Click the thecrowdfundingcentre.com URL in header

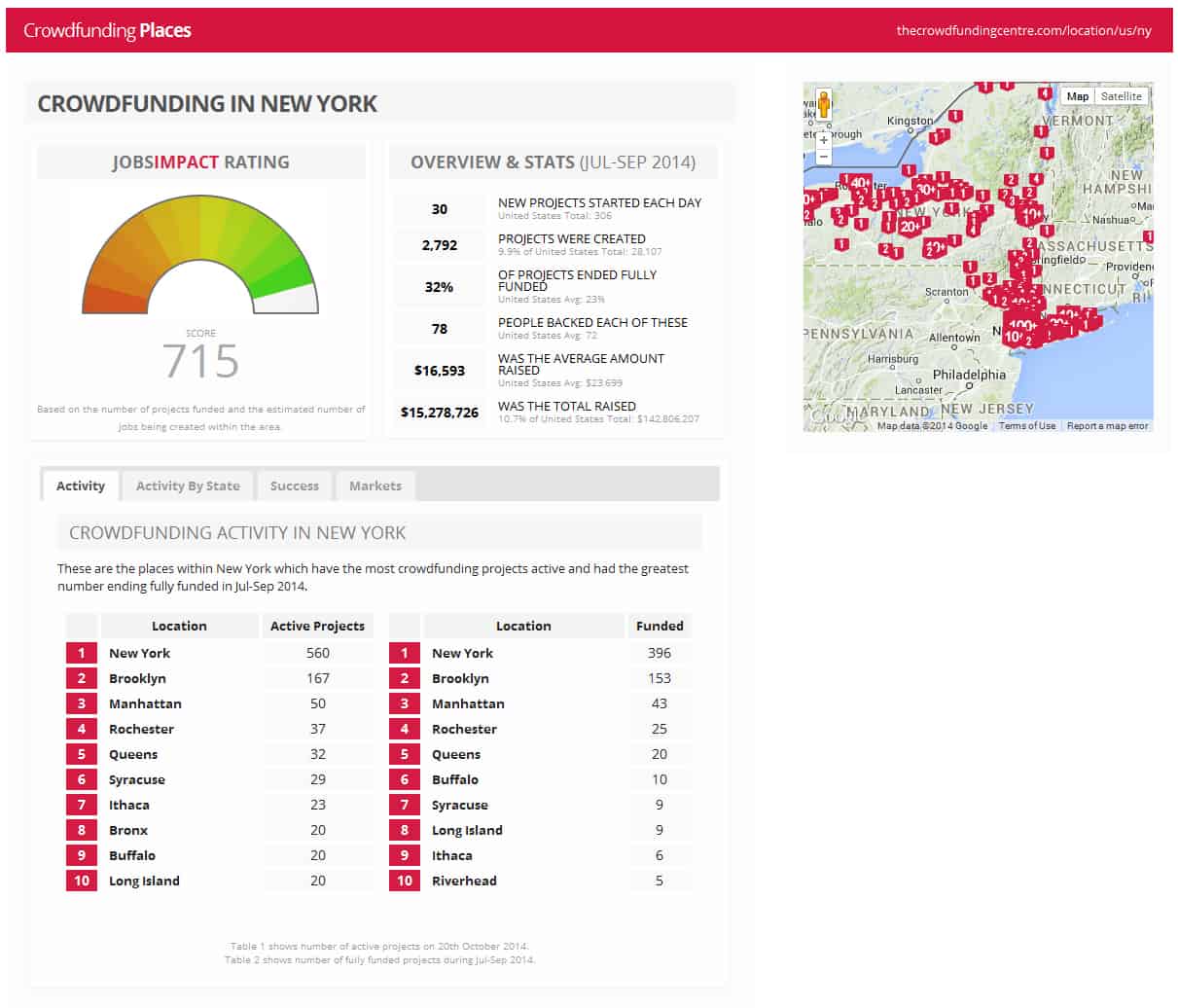click(x=1023, y=30)
